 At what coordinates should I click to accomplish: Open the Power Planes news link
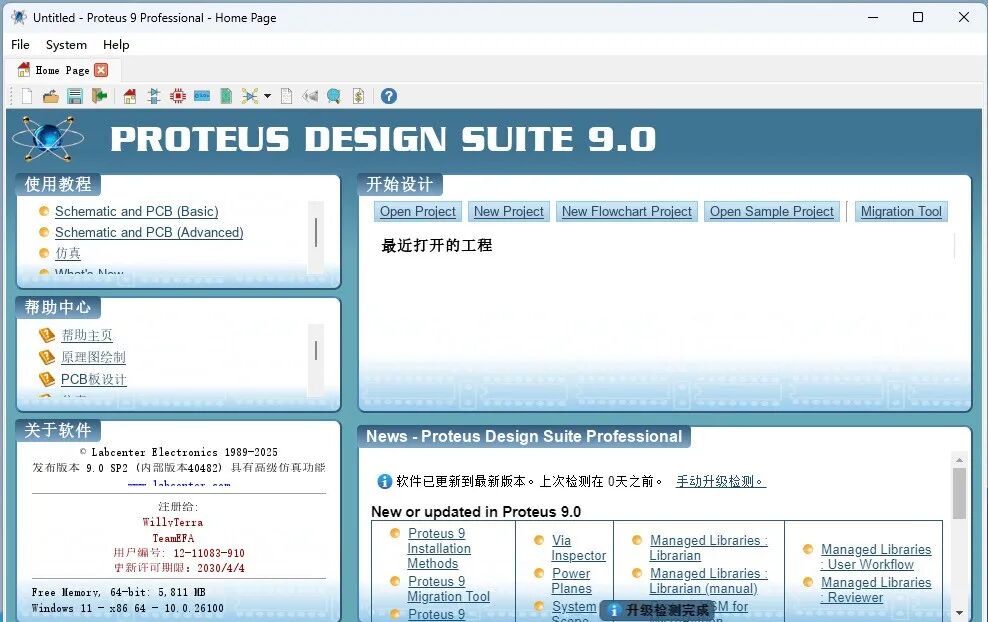click(x=571, y=581)
